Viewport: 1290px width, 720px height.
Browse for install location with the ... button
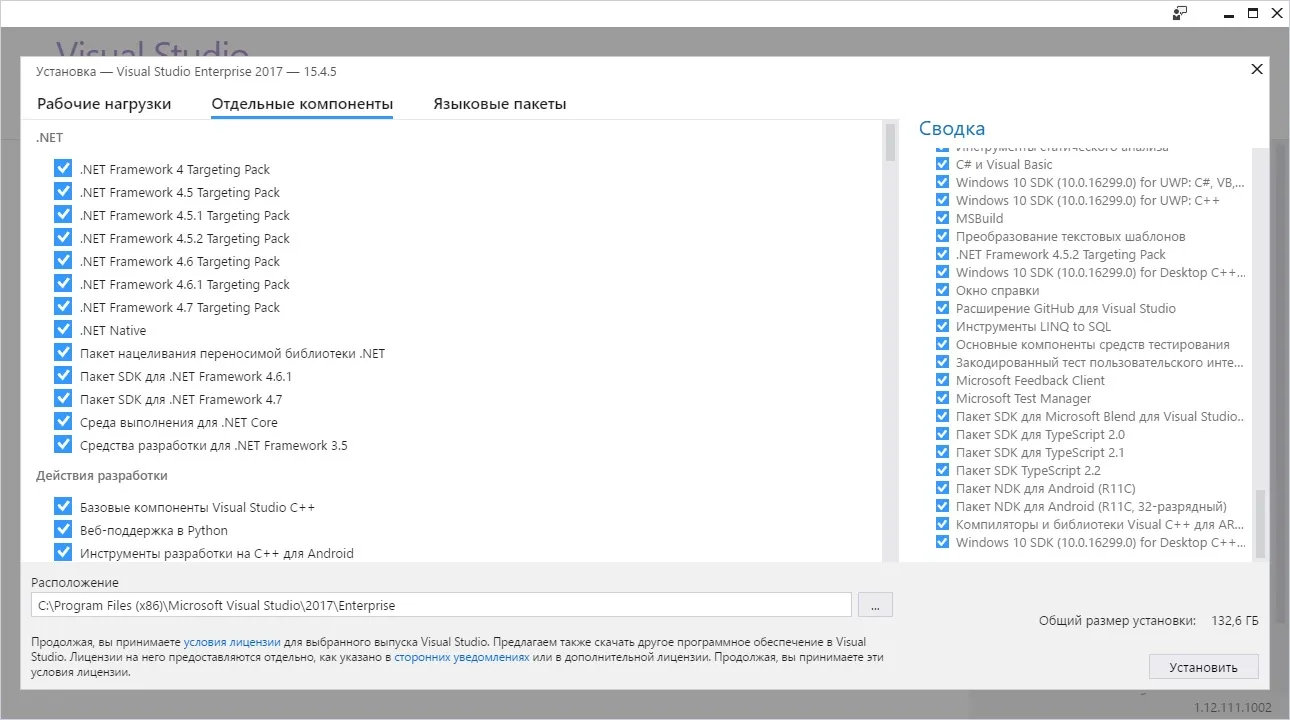875,605
